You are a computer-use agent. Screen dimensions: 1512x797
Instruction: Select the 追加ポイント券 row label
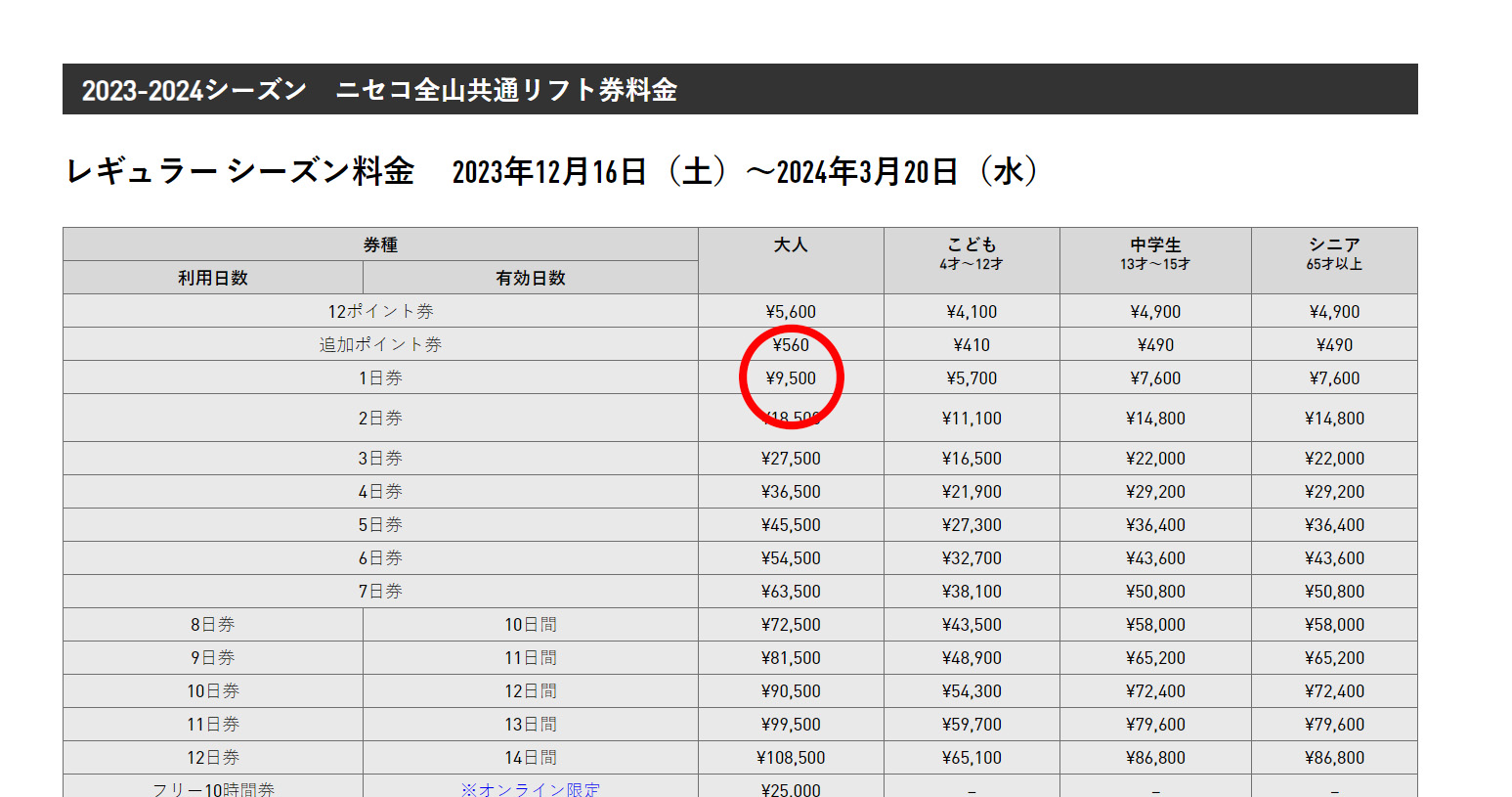(380, 344)
